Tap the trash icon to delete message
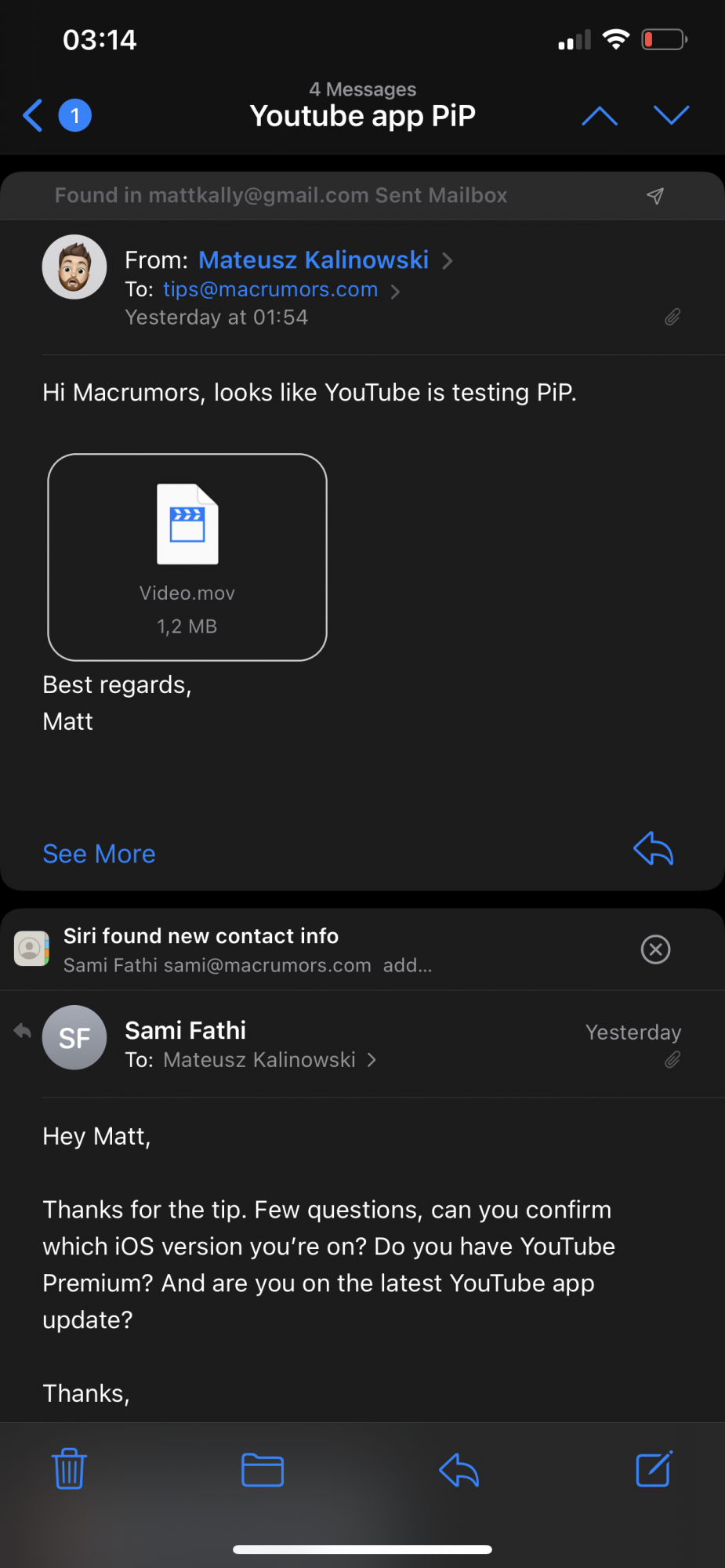 point(69,1469)
